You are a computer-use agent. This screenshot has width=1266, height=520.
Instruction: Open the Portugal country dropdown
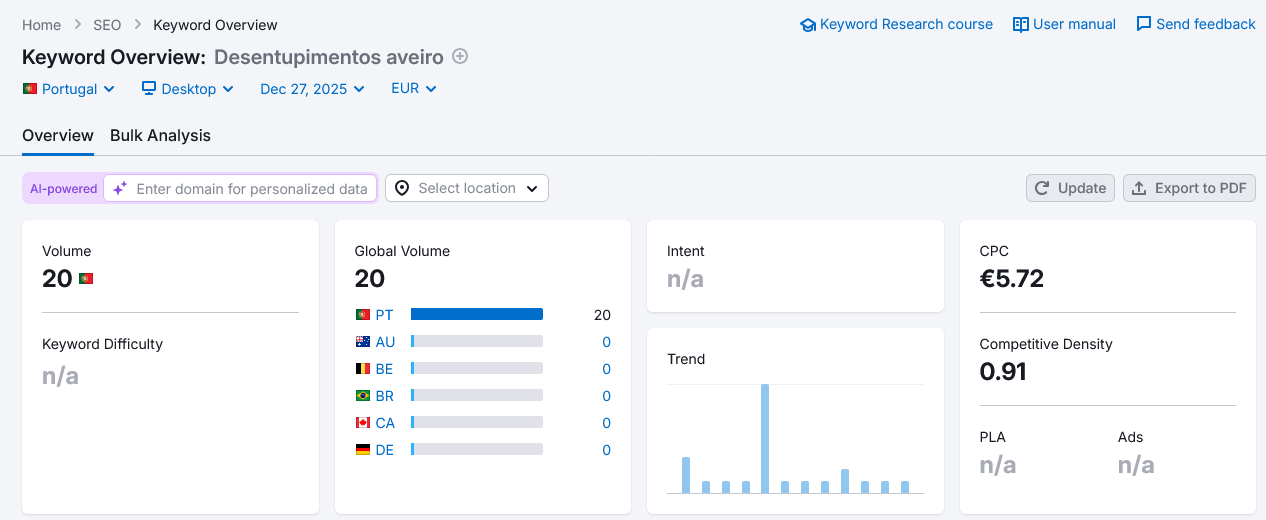(x=69, y=89)
